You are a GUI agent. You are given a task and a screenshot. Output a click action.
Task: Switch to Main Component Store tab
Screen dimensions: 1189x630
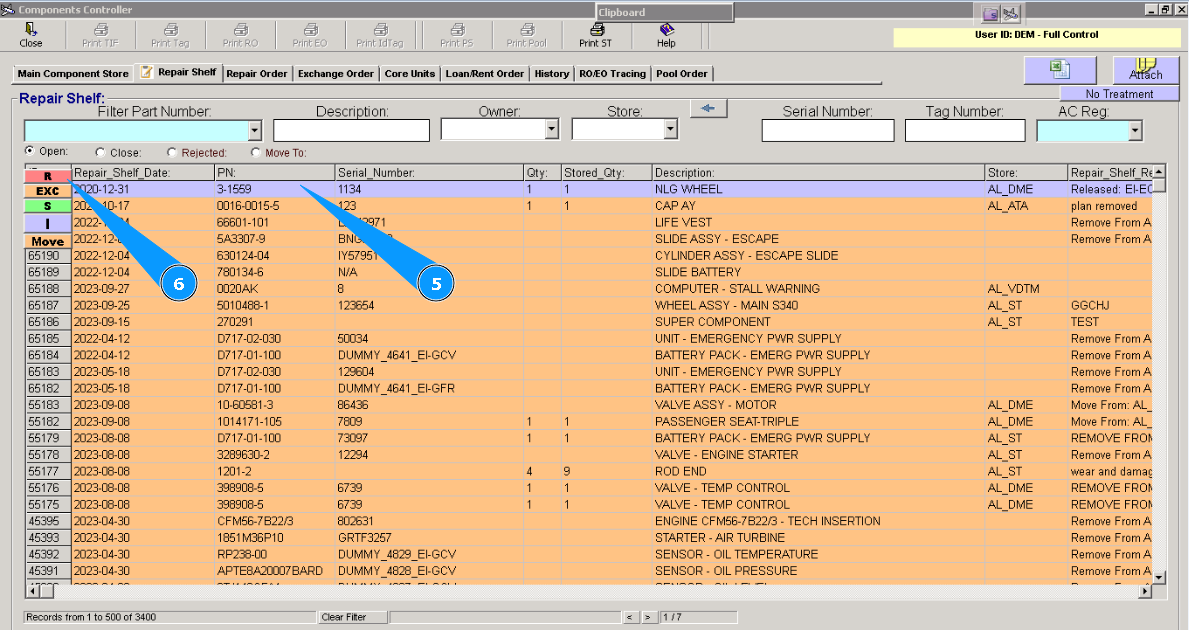click(73, 74)
